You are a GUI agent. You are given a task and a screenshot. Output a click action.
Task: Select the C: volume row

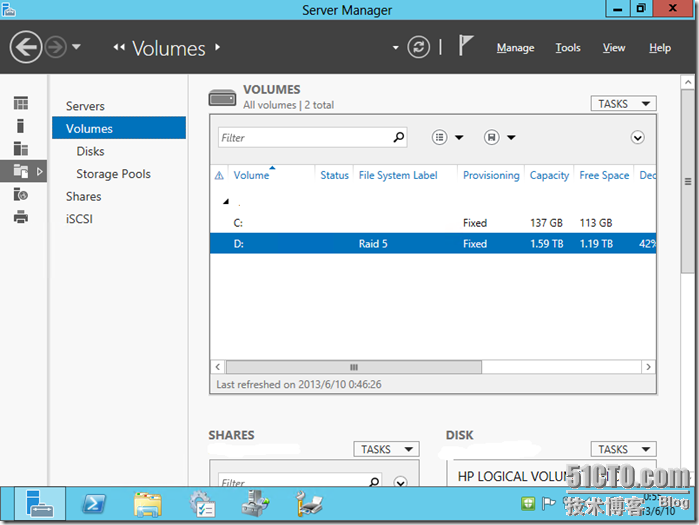tap(433, 223)
